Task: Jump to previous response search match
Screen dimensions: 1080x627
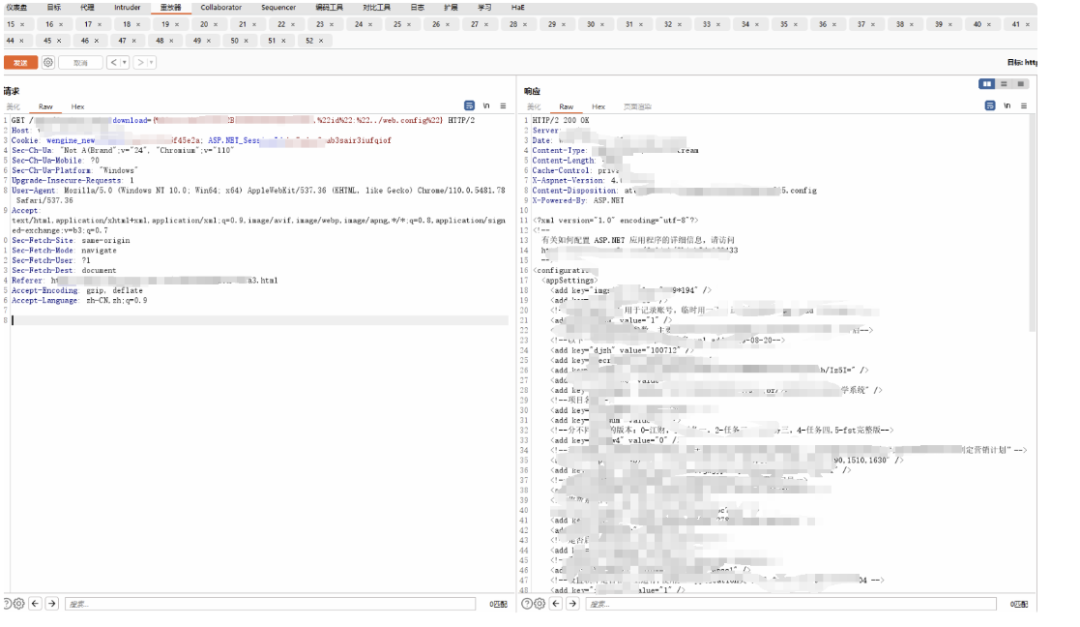Action: pyautogui.click(x=556, y=604)
